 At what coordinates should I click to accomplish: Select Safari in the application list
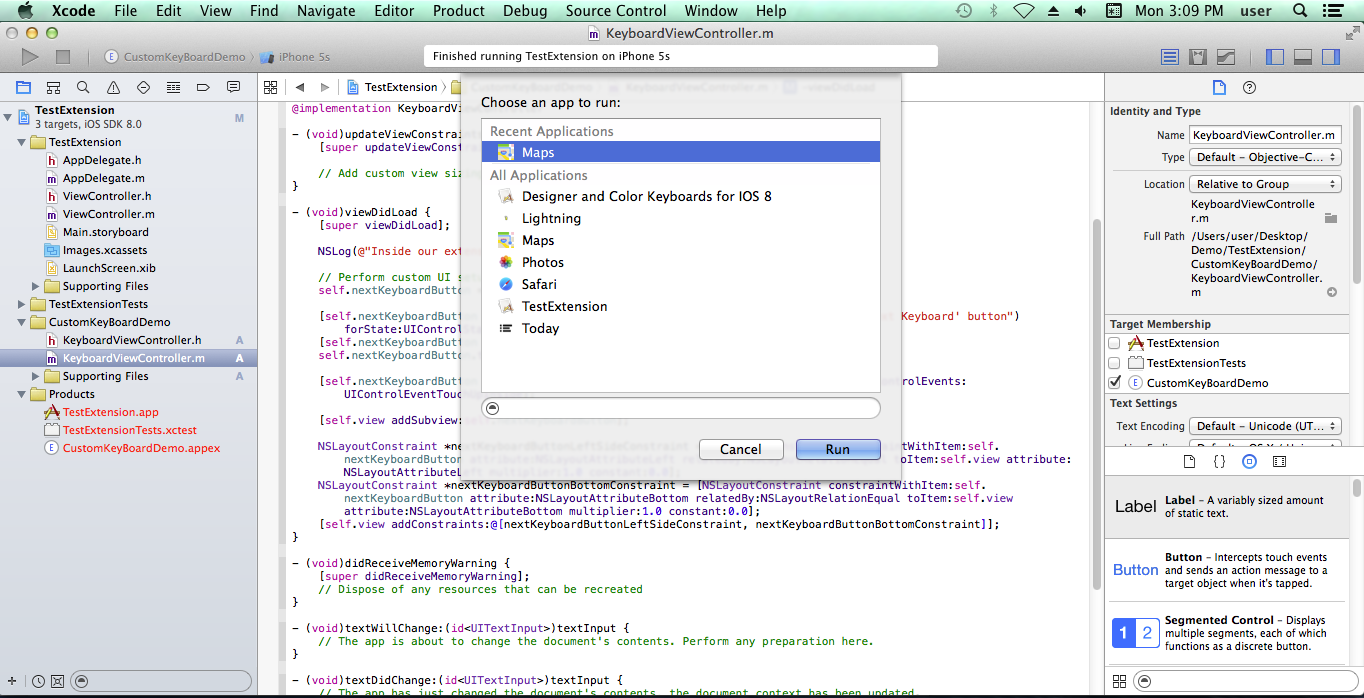(x=680, y=284)
